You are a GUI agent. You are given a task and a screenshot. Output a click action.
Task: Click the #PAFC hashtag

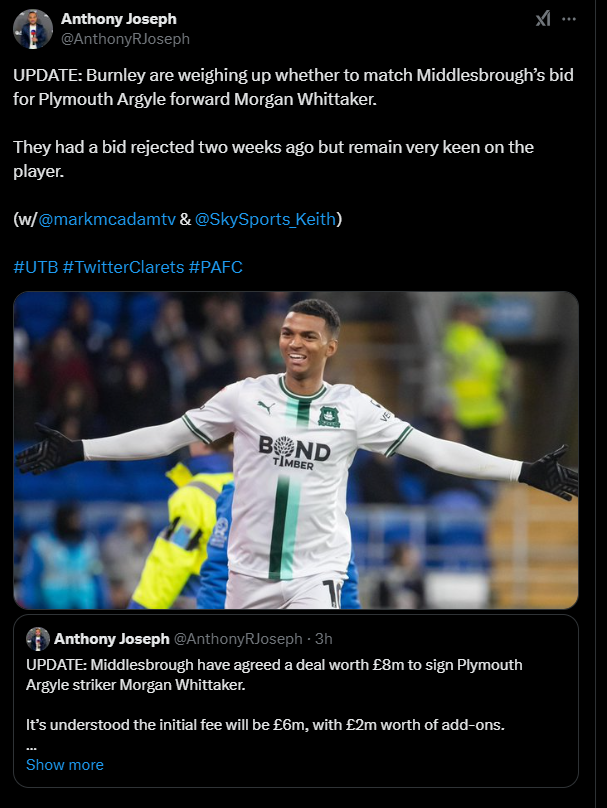[x=215, y=267]
